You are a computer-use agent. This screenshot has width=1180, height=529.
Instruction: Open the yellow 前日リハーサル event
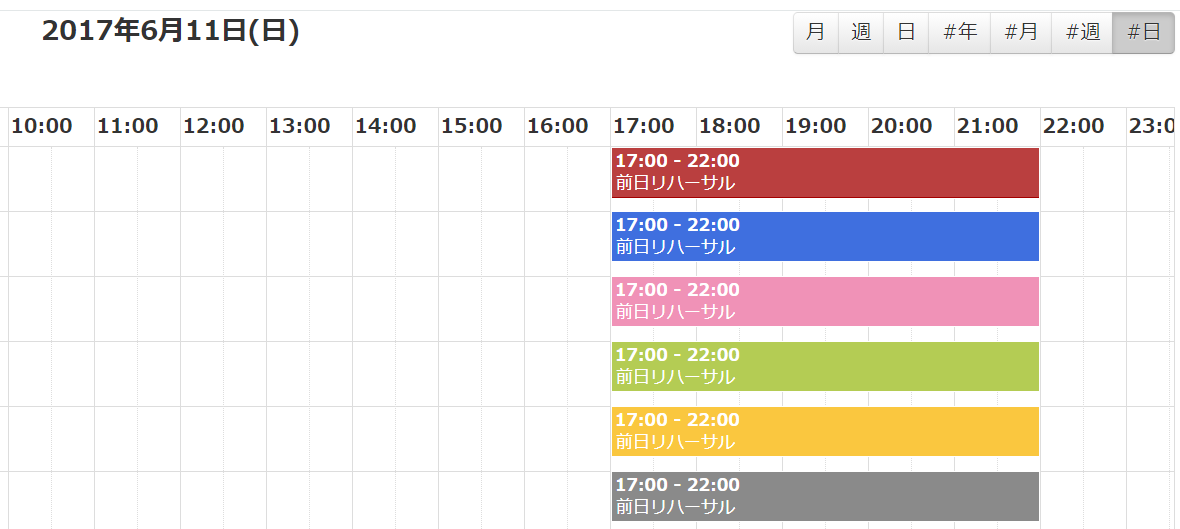[825, 431]
